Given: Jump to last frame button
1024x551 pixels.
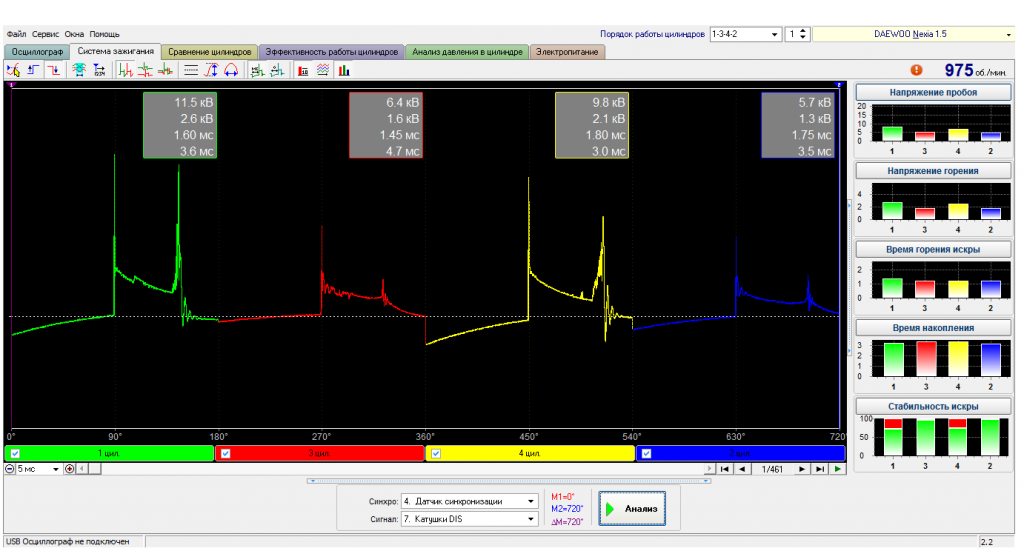Looking at the screenshot, I should click(820, 469).
